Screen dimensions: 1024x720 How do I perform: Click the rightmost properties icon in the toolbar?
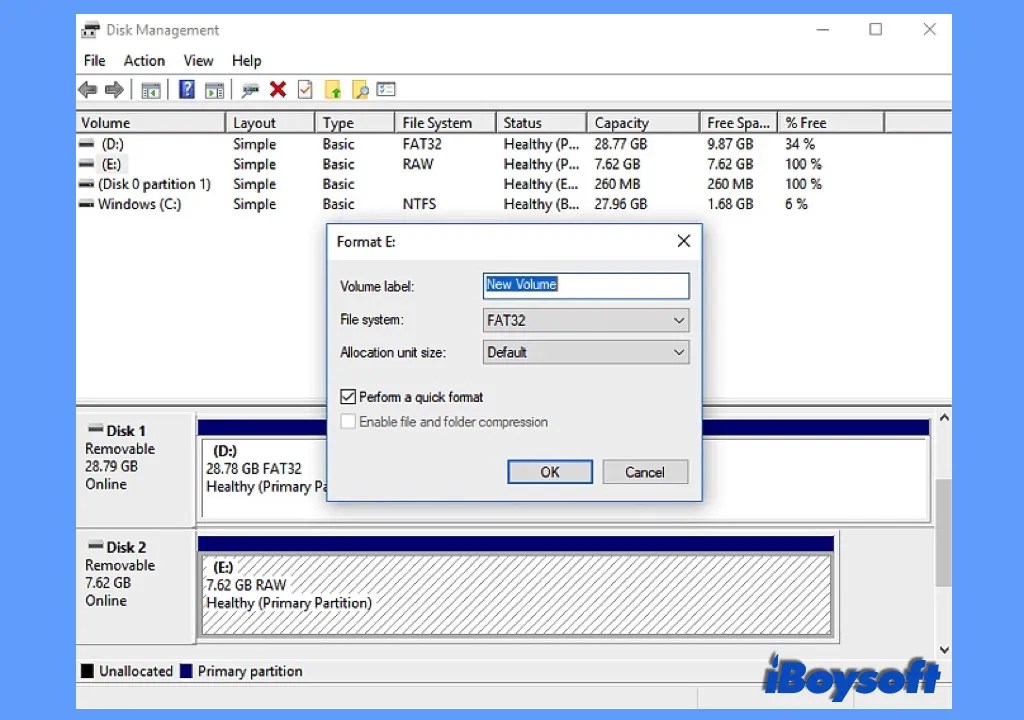tap(386, 89)
